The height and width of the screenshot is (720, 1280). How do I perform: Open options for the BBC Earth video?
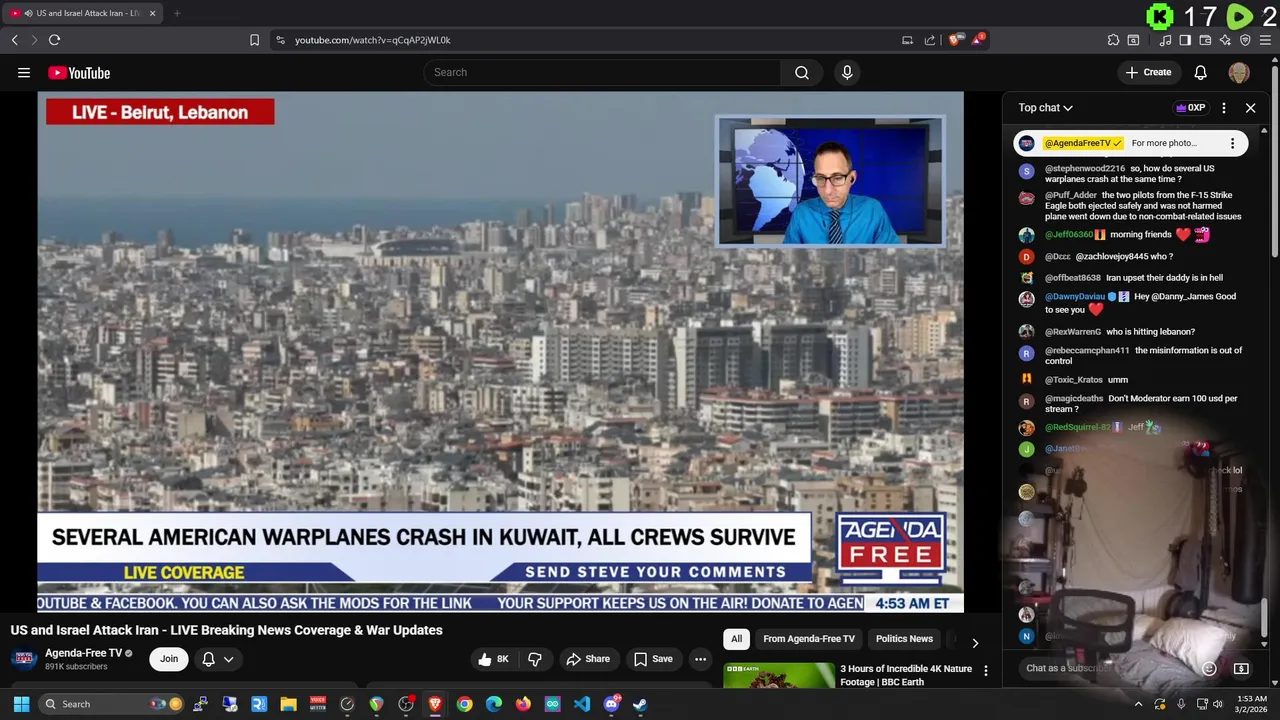tap(986, 671)
